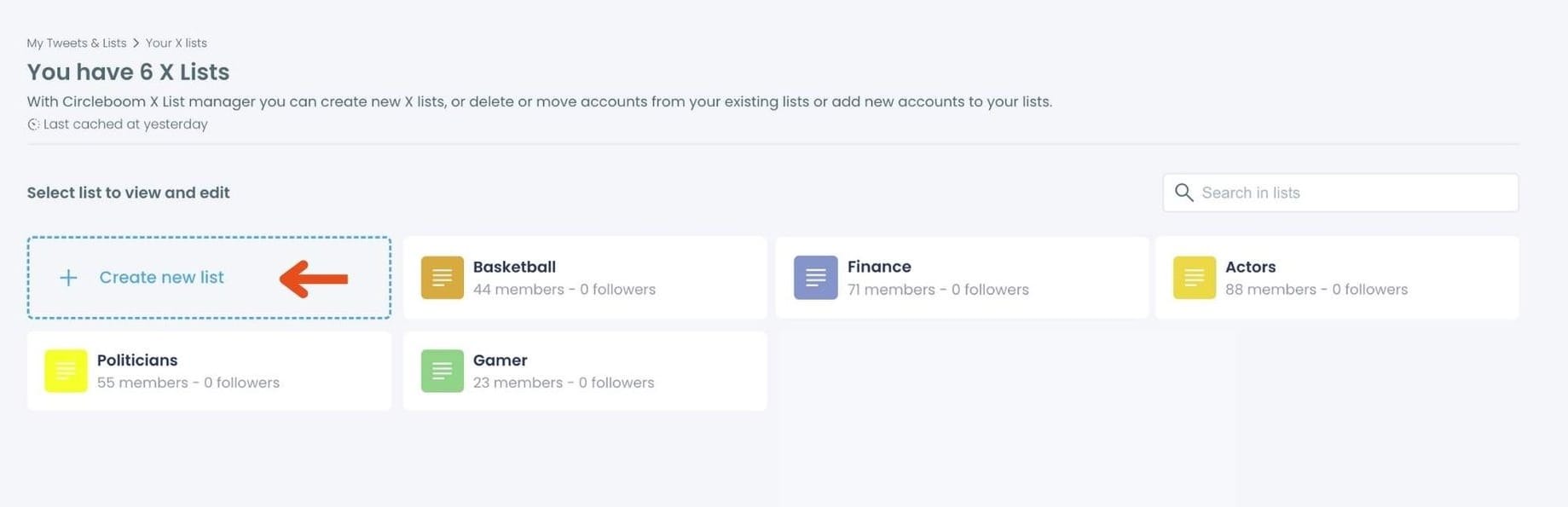Click inside the Search in lists field
The image size is (1568, 507).
pos(1339,192)
